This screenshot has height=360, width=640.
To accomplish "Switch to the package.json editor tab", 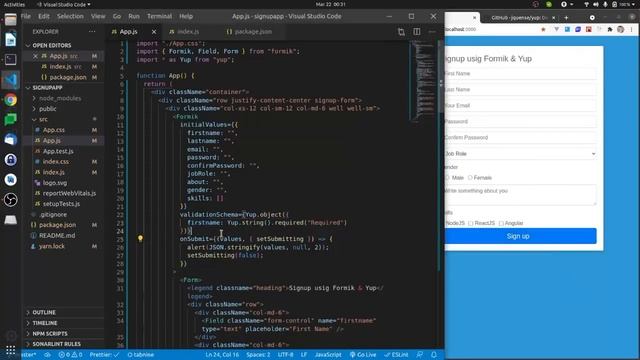I will pyautogui.click(x=253, y=31).
